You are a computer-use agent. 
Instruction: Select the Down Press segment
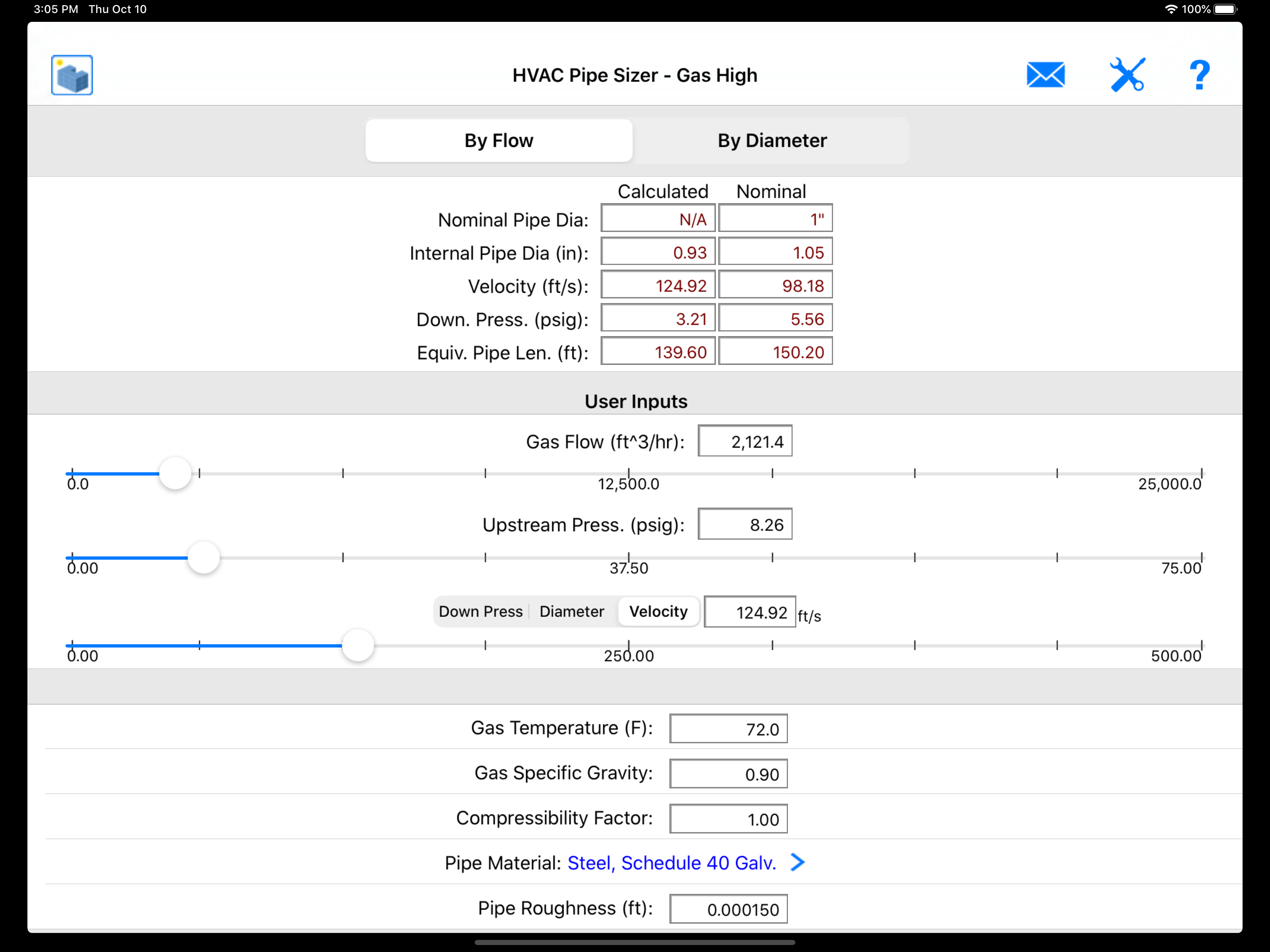[481, 612]
